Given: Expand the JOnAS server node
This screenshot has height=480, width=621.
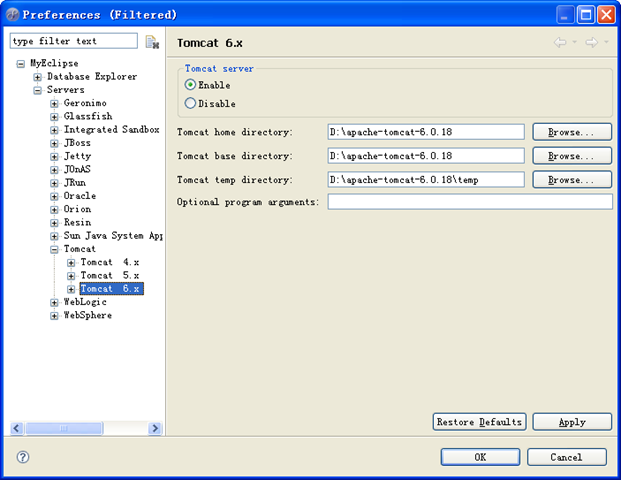Looking at the screenshot, I should [x=54, y=170].
